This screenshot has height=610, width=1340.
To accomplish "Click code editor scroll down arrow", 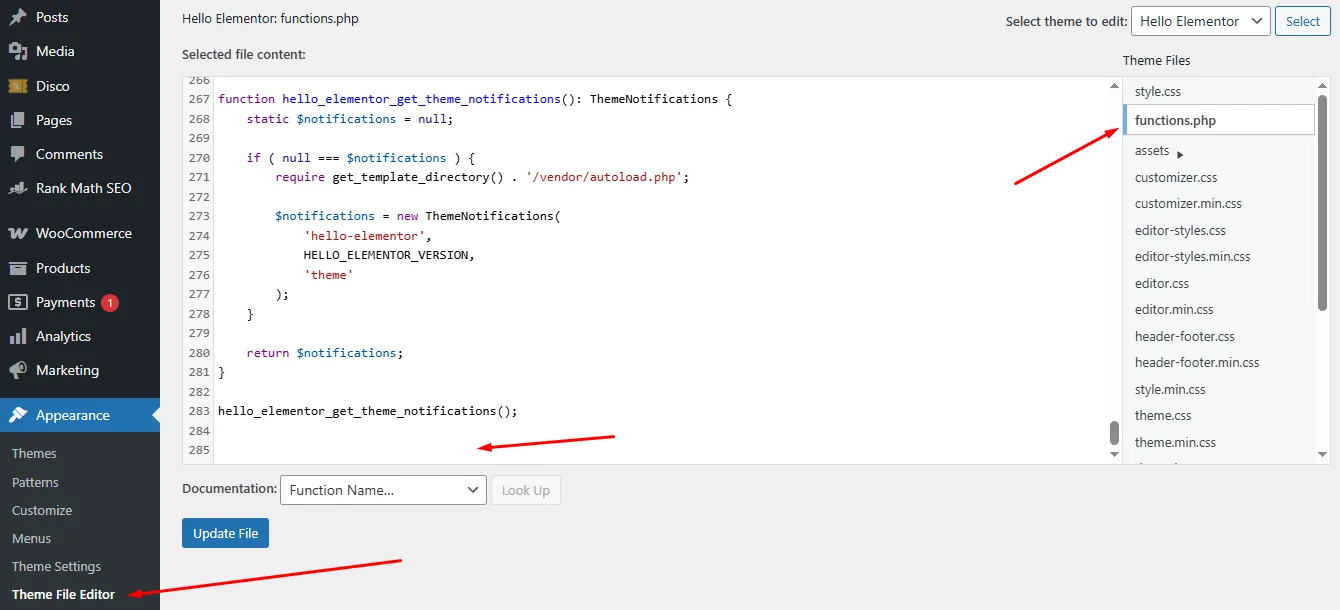I will pos(1114,455).
